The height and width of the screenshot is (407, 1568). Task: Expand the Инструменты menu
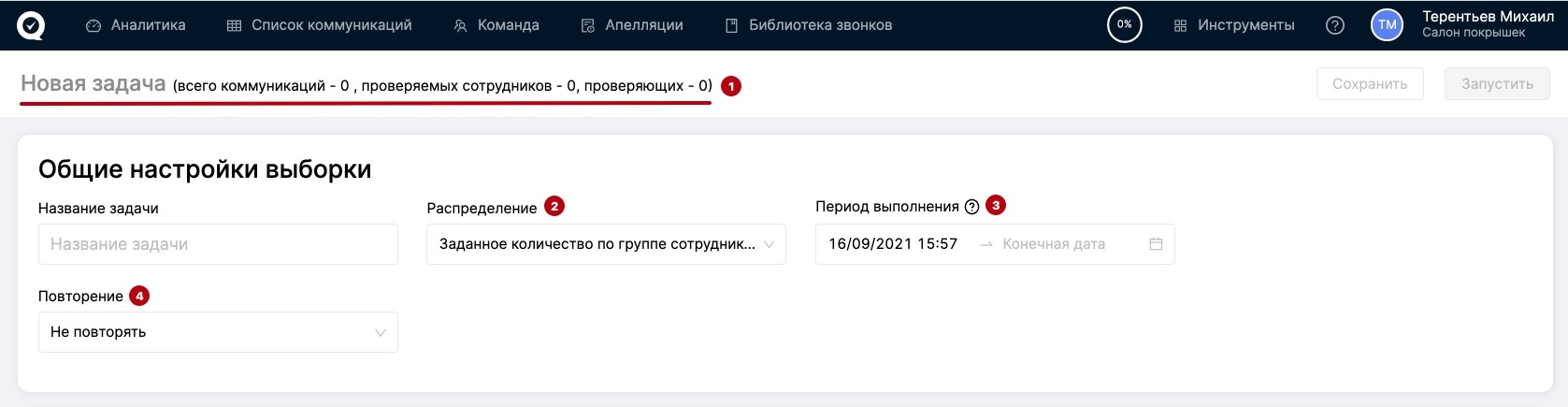(1234, 25)
